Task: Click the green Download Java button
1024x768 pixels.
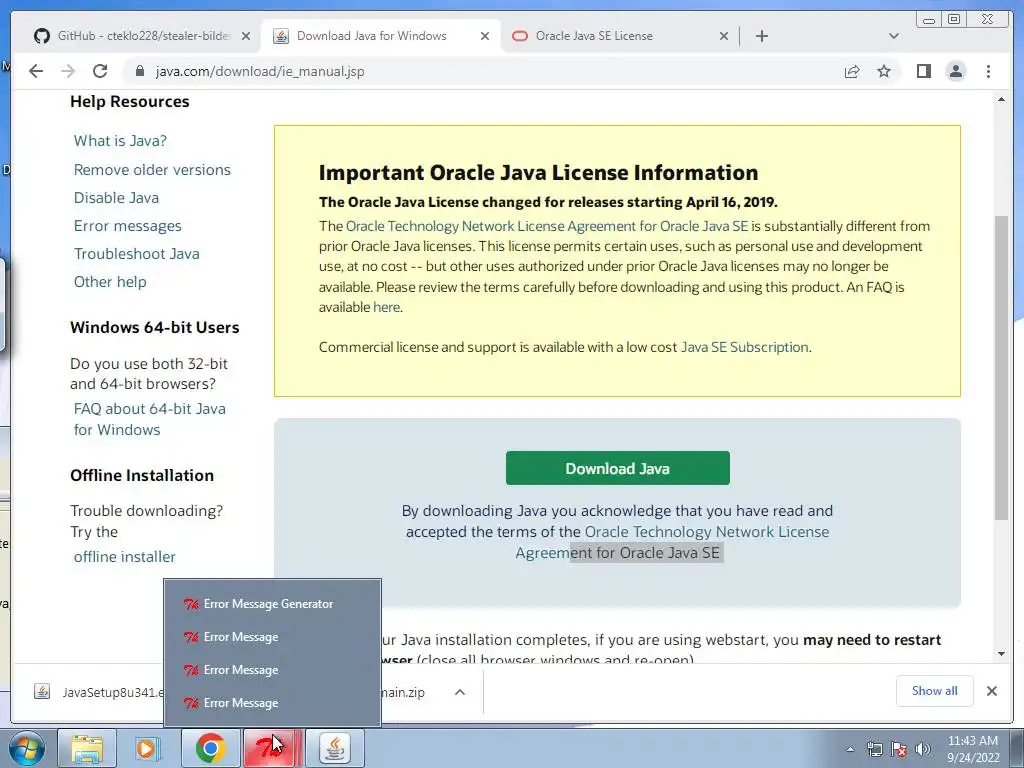Action: pos(617,468)
